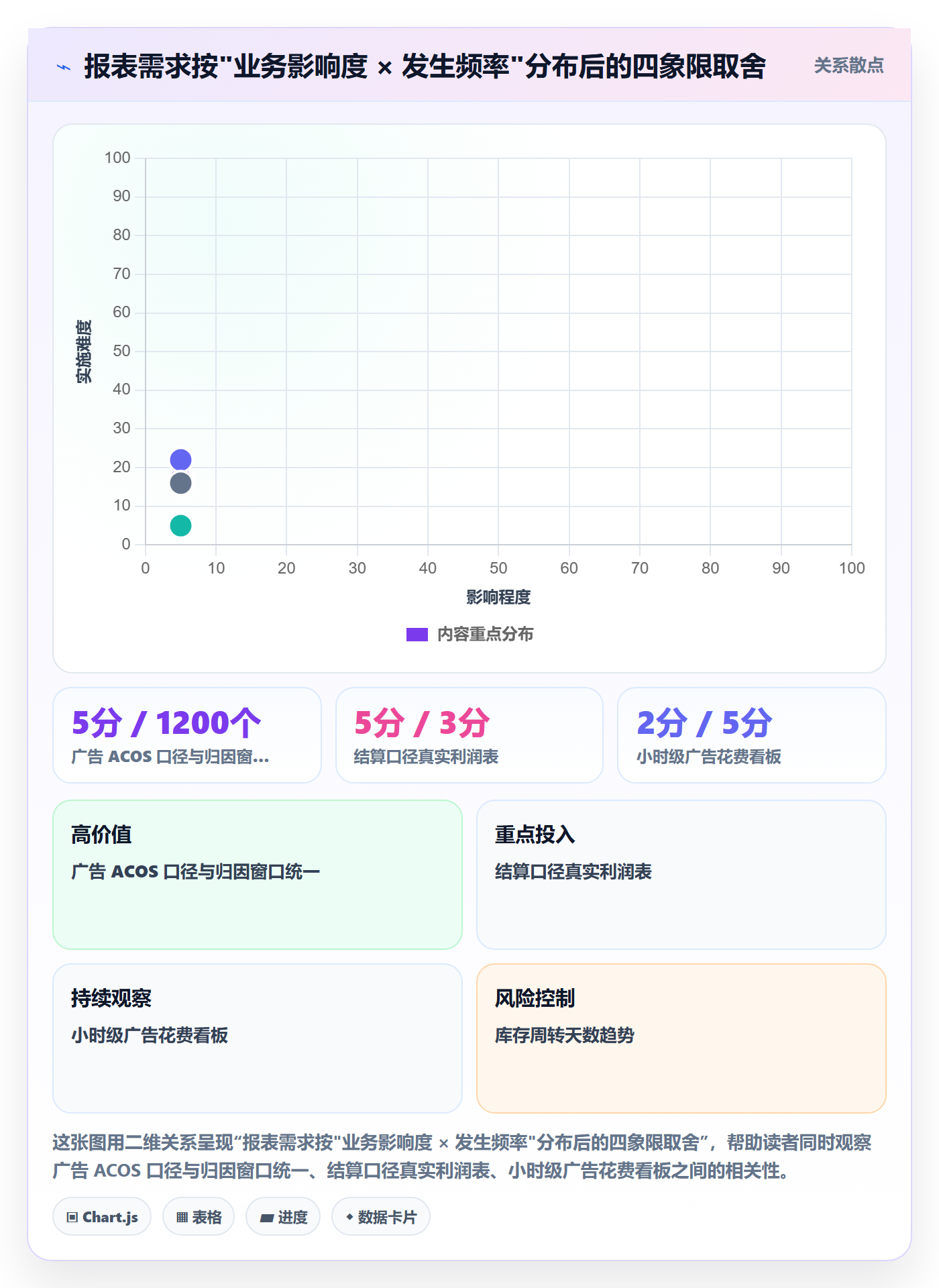Click the 内容重点分布 legend label
The image size is (939, 1288).
click(x=485, y=635)
